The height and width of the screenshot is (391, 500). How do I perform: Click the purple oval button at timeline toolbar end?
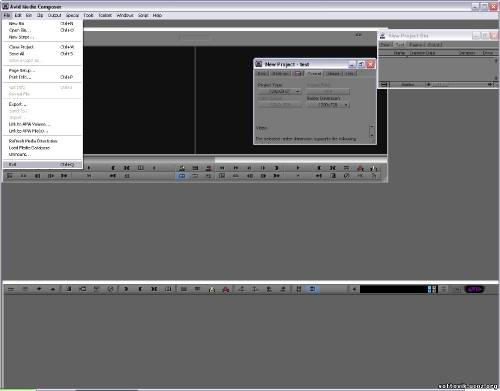click(474, 289)
